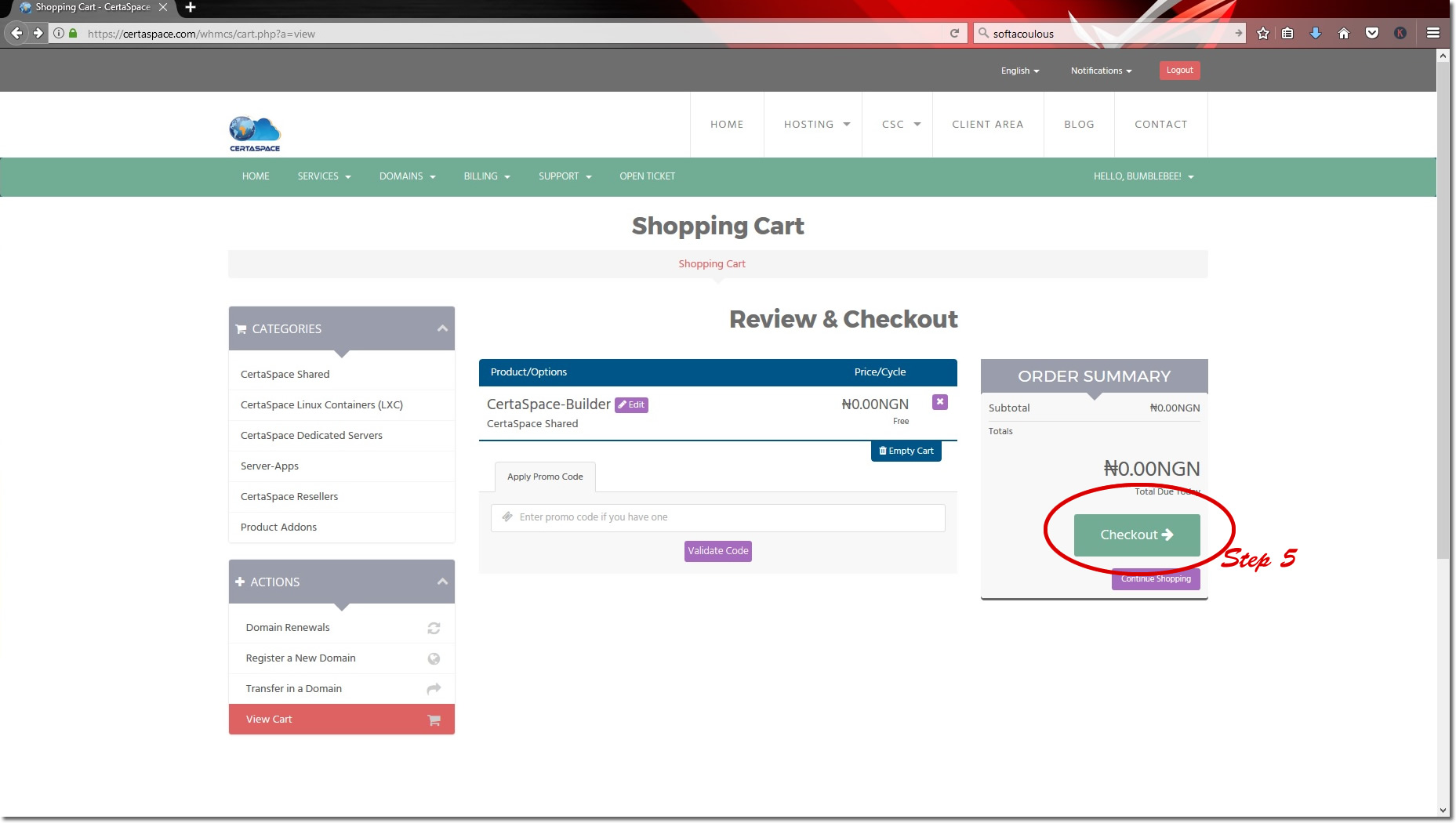The height and width of the screenshot is (823, 1456).
Task: Open the hamburger menu icon
Action: click(x=1433, y=33)
